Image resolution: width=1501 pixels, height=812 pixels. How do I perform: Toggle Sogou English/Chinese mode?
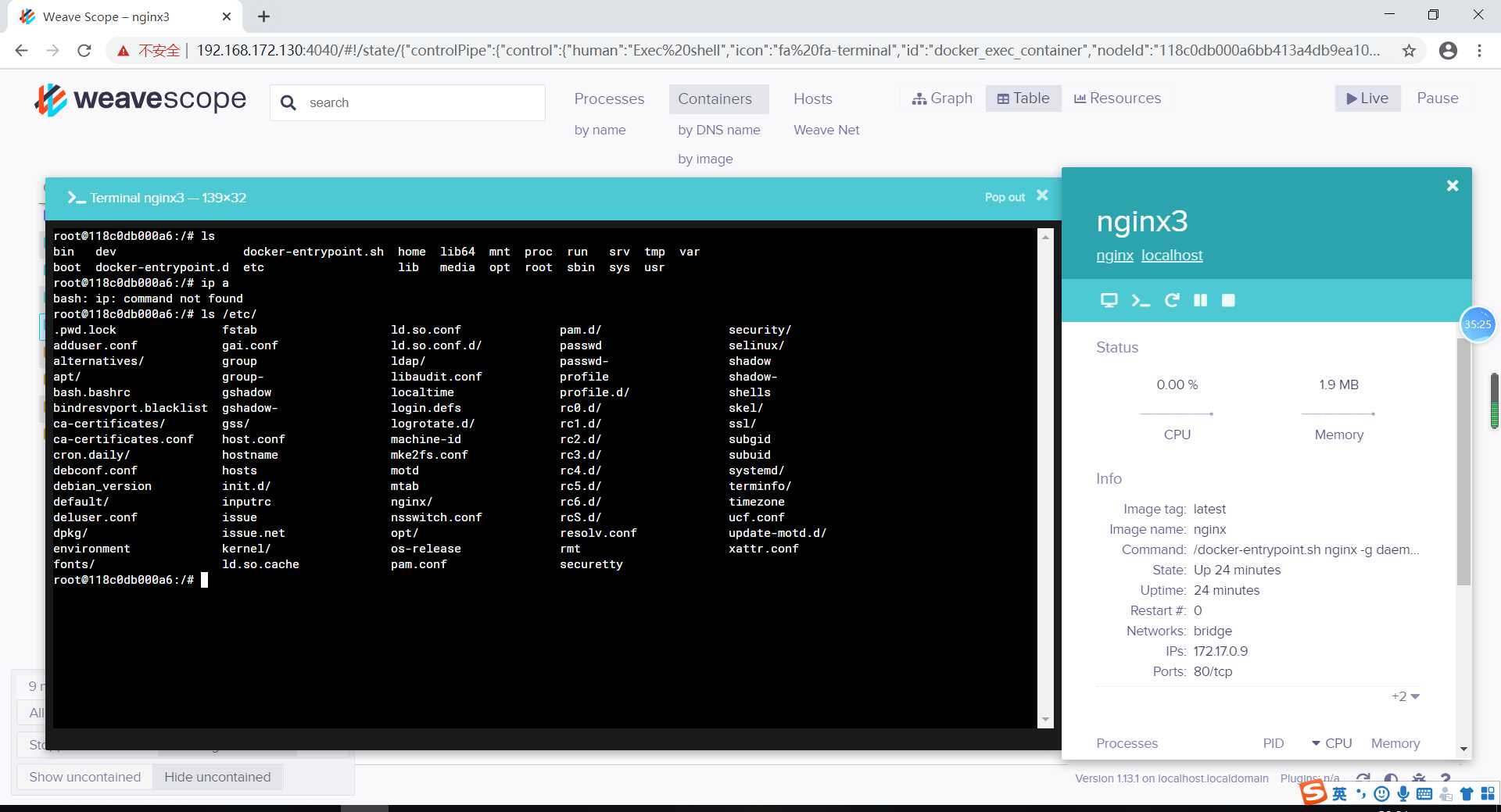point(1339,794)
